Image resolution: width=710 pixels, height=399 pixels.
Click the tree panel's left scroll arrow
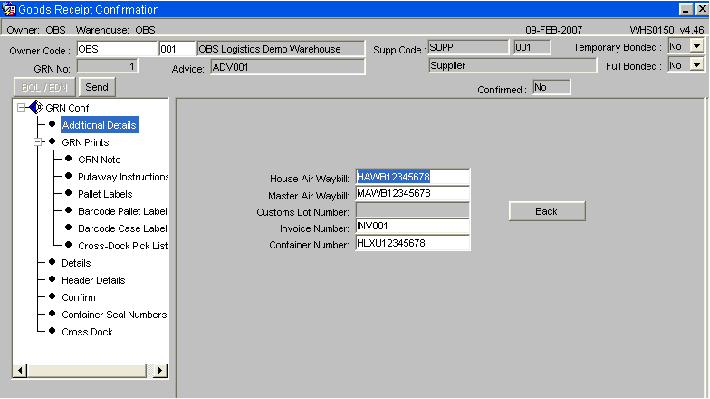pos(19,370)
